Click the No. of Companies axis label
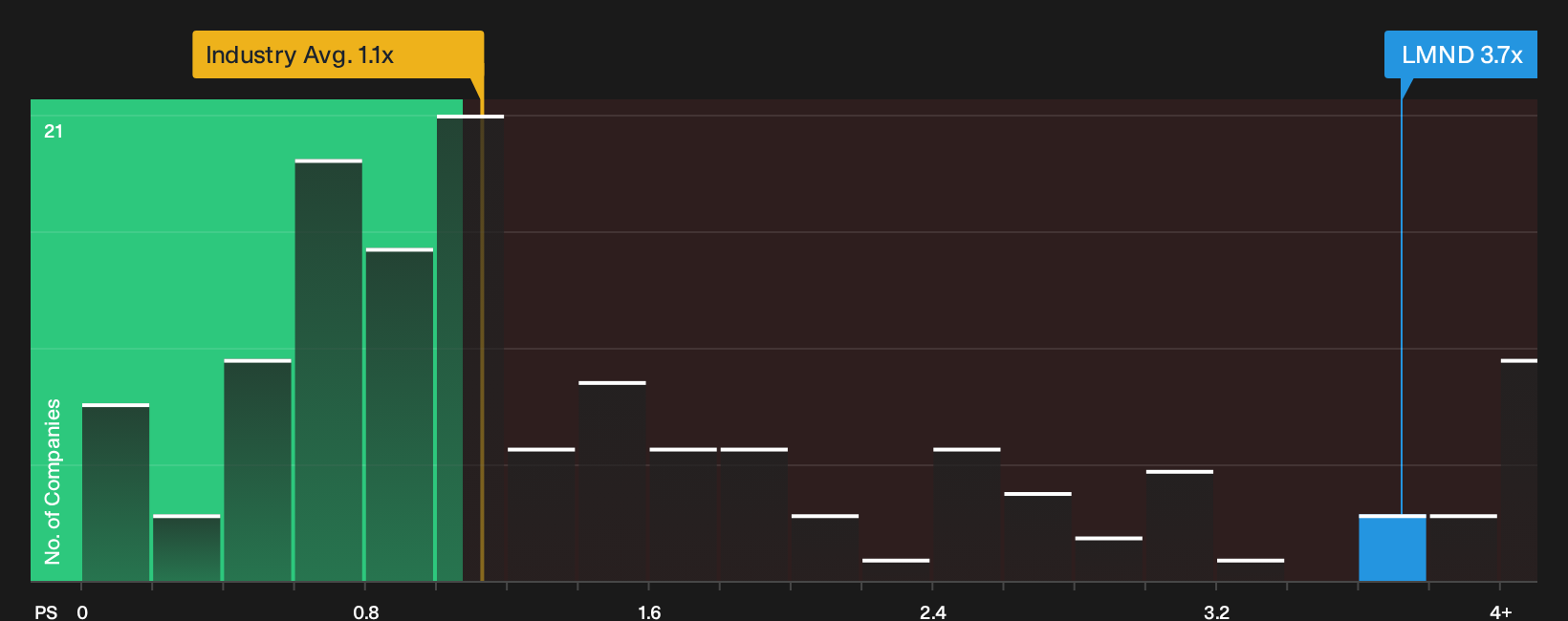The width and height of the screenshot is (1568, 621). pyautogui.click(x=53, y=482)
